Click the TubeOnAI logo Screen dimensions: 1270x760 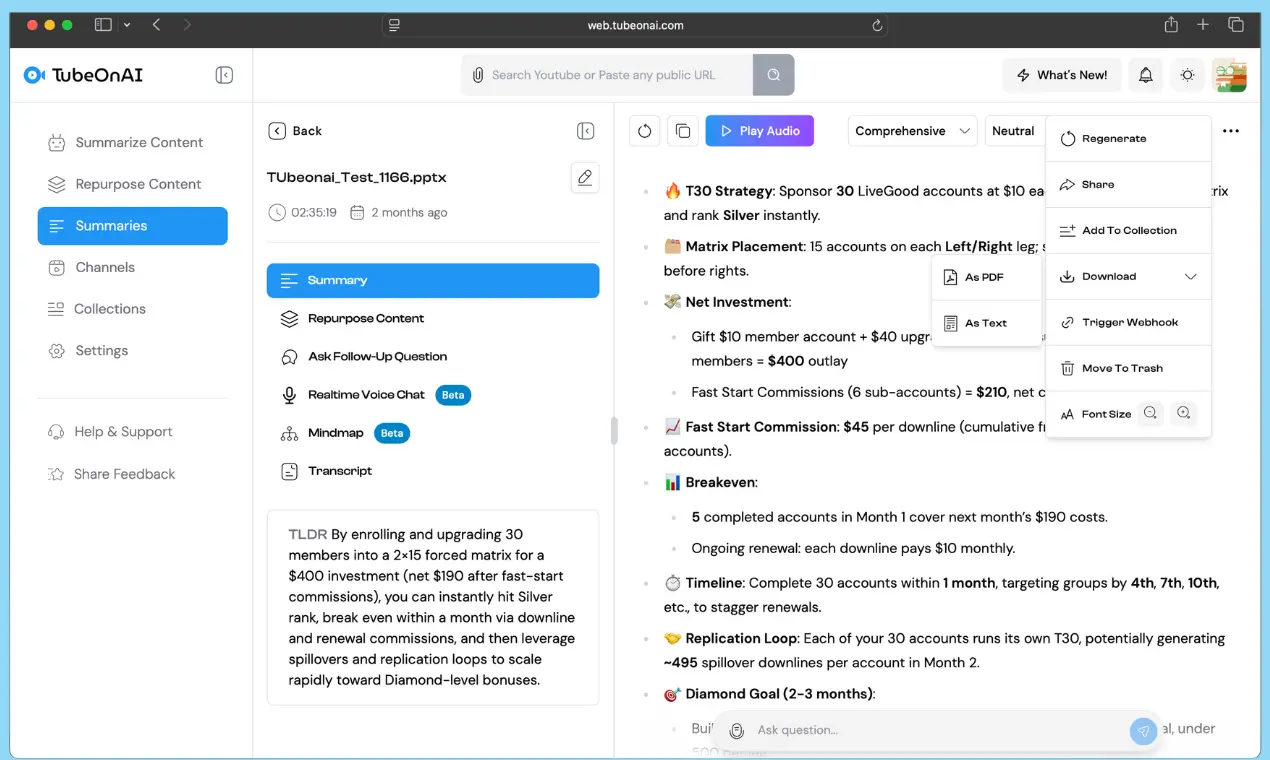click(x=83, y=75)
